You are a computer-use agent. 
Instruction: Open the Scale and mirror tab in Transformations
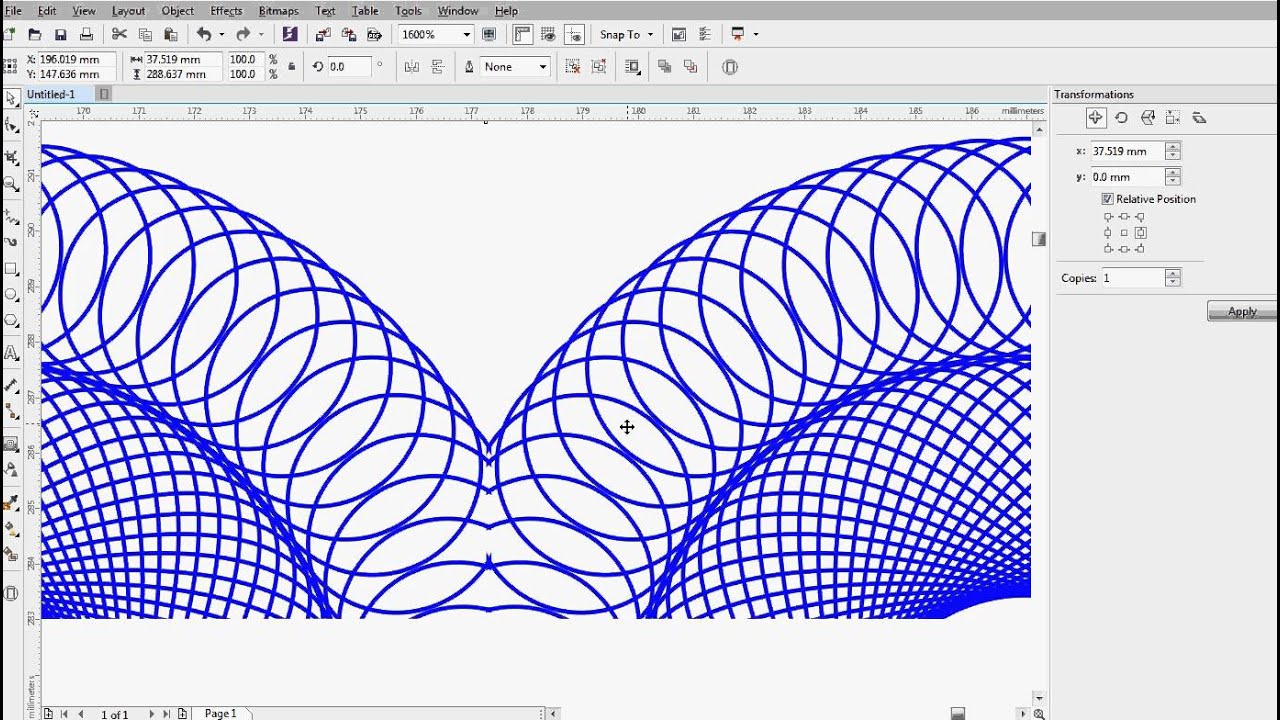click(x=1147, y=118)
